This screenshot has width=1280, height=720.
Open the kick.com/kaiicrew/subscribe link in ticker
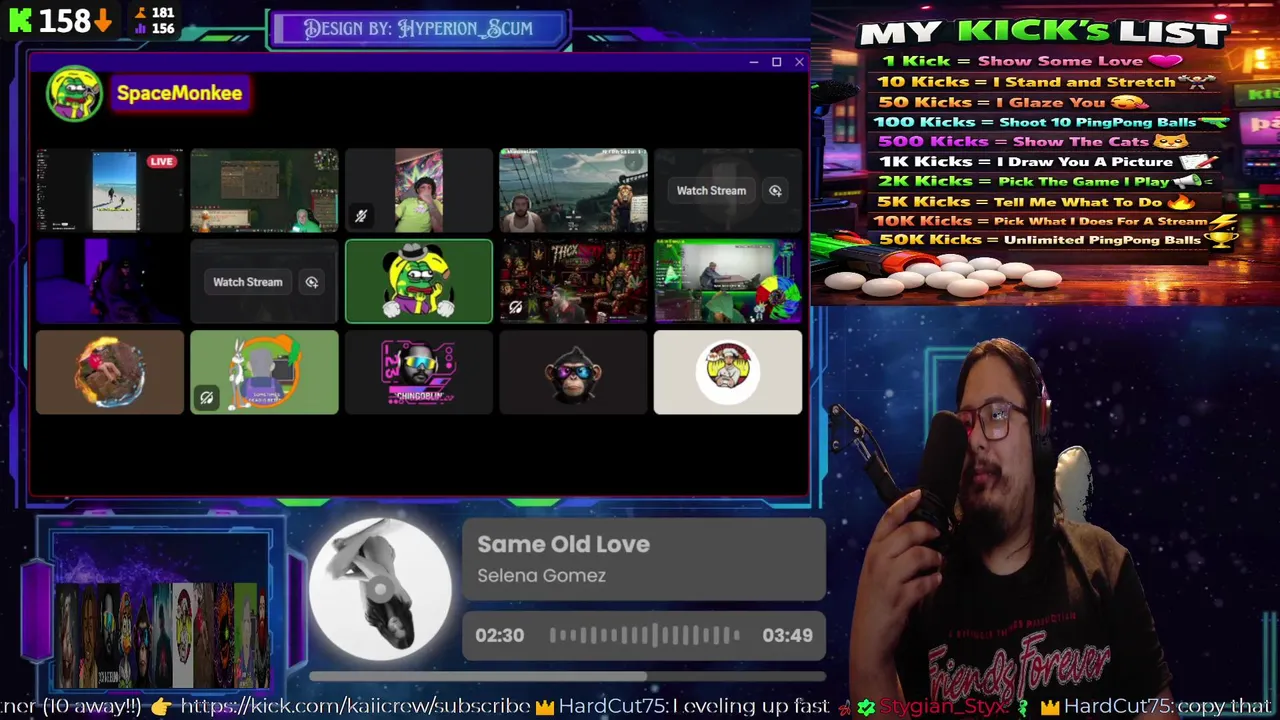tap(355, 706)
